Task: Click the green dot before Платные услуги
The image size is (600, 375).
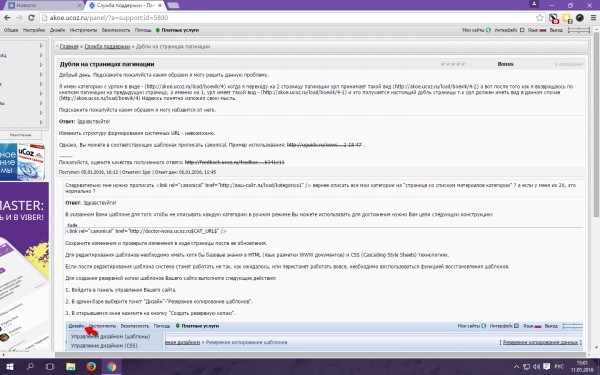Action: (x=158, y=30)
